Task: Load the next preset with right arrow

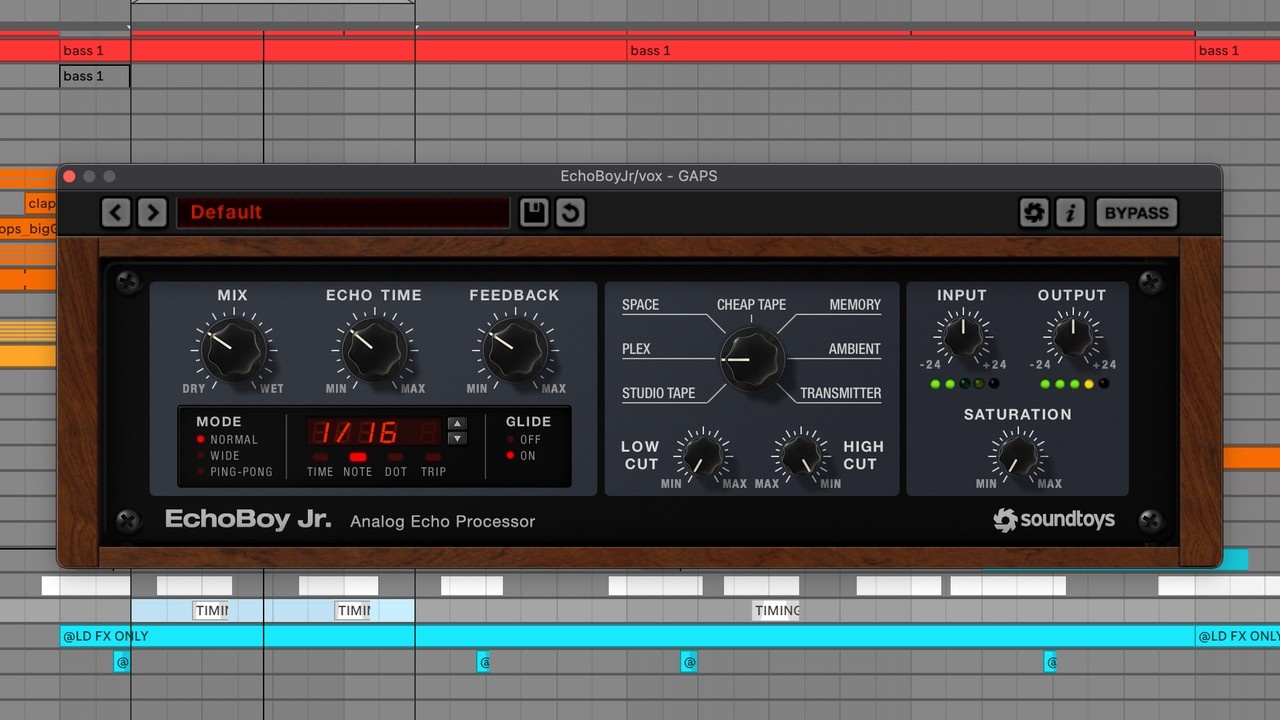Action: coord(152,213)
